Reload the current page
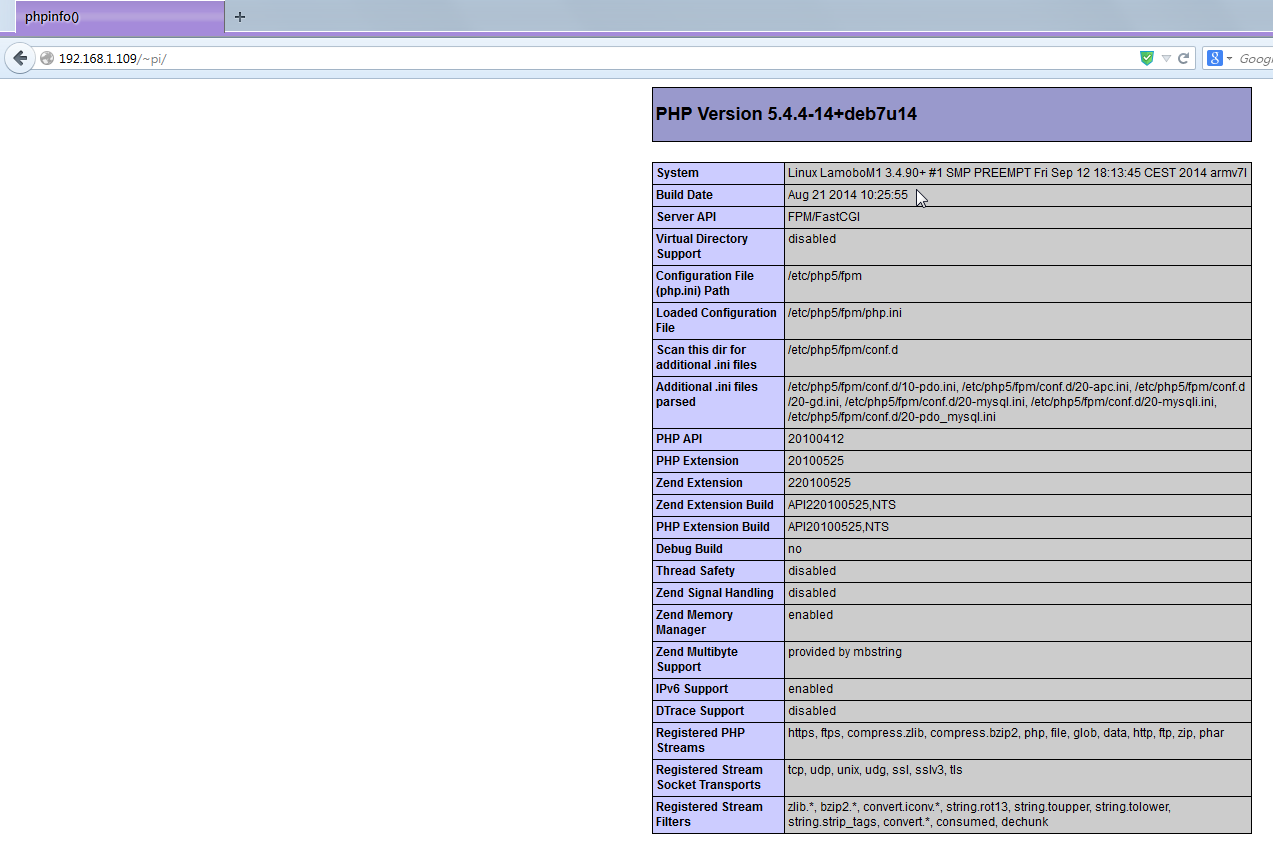The height and width of the screenshot is (845, 1273). (x=1184, y=59)
